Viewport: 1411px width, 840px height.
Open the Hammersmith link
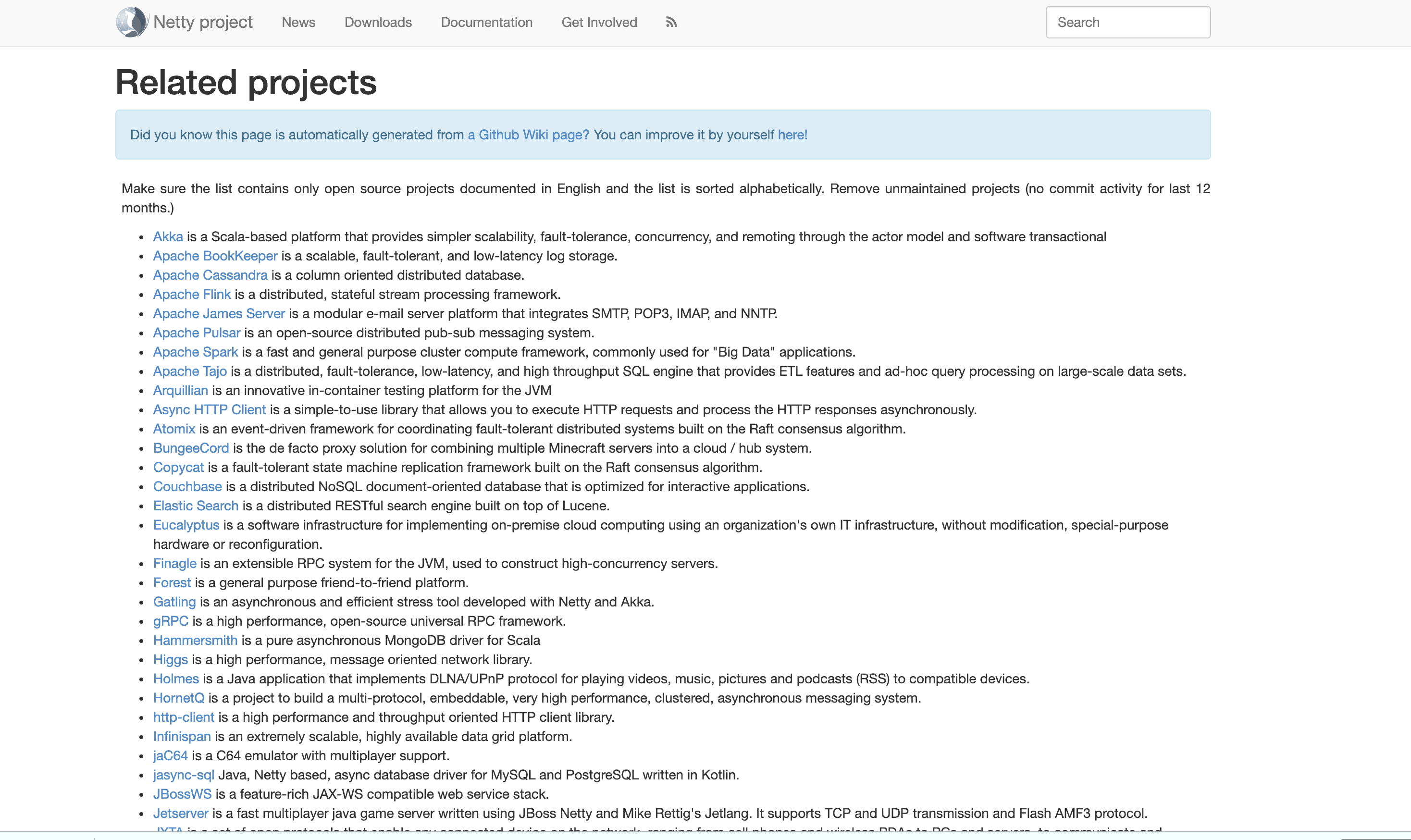[195, 640]
